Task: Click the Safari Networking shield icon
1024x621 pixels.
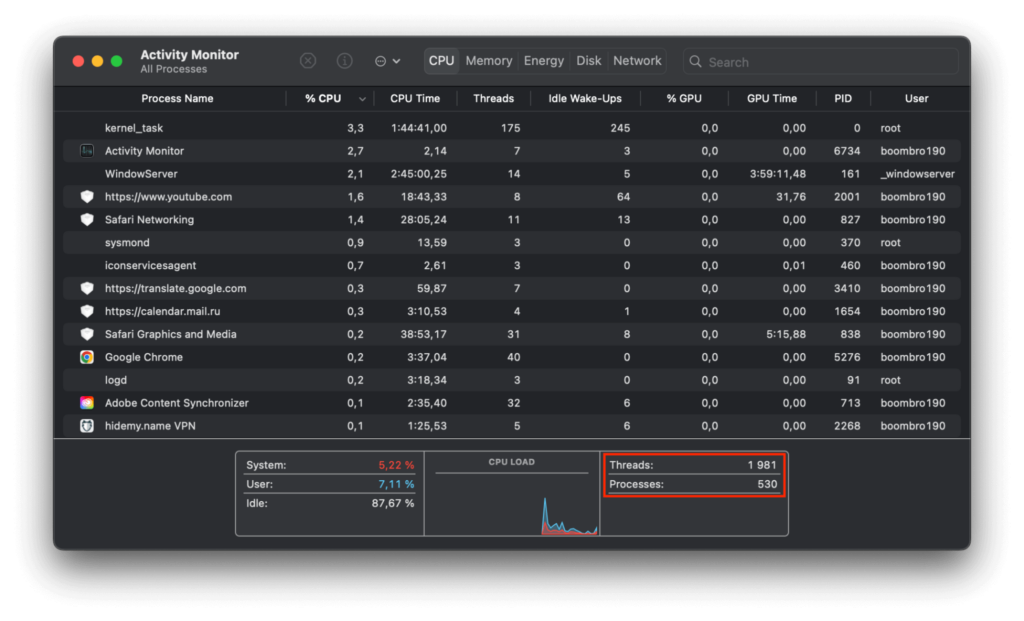Action: [87, 220]
